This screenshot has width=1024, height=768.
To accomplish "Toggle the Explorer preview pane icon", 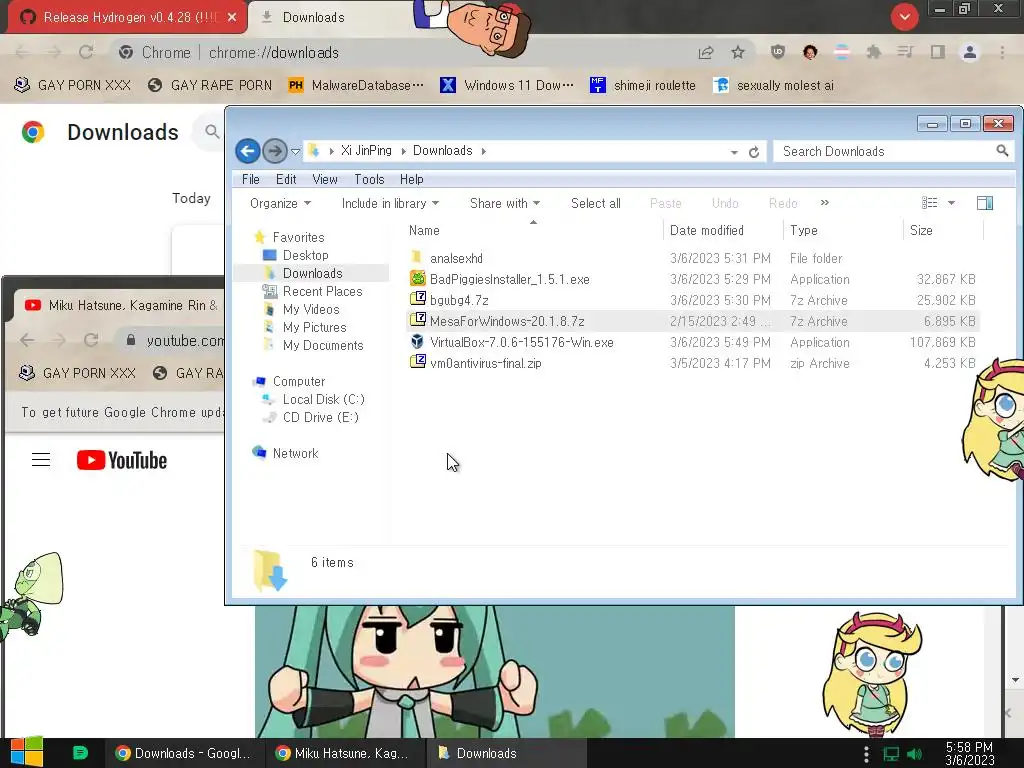I will coord(985,203).
